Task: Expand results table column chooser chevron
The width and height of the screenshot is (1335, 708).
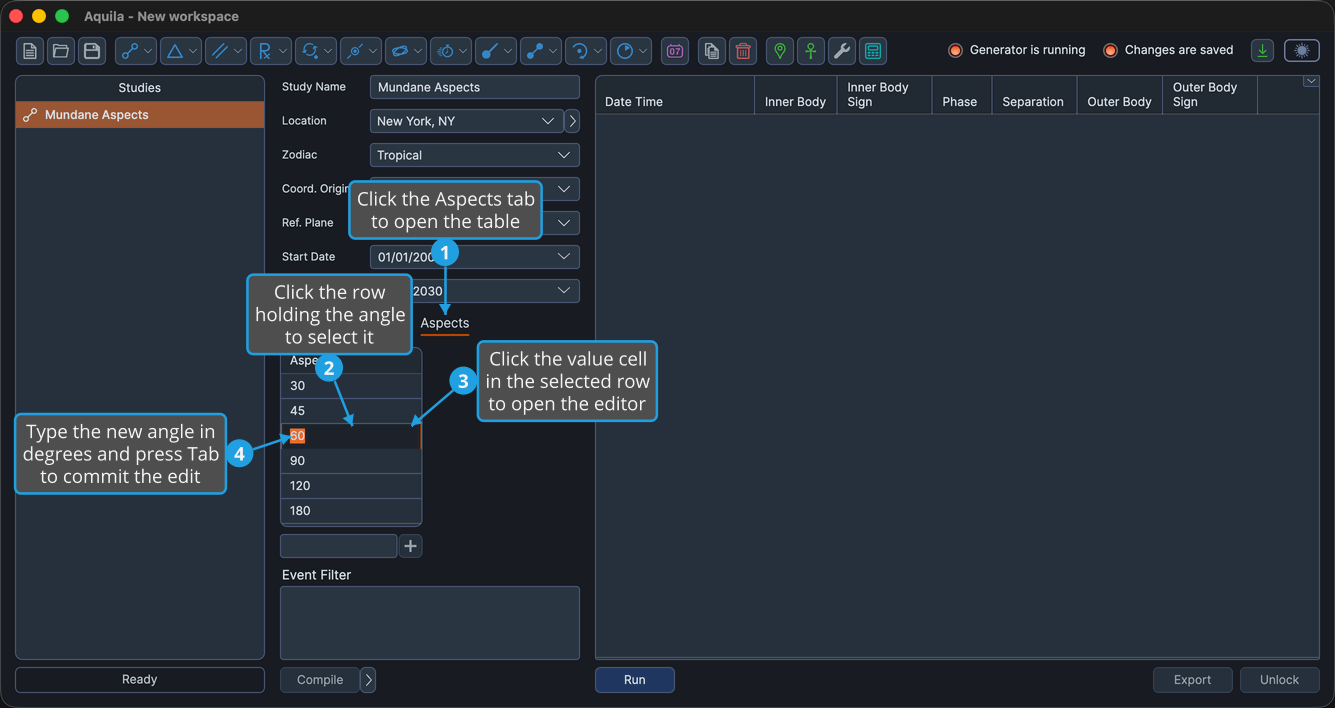Action: click(x=1311, y=82)
